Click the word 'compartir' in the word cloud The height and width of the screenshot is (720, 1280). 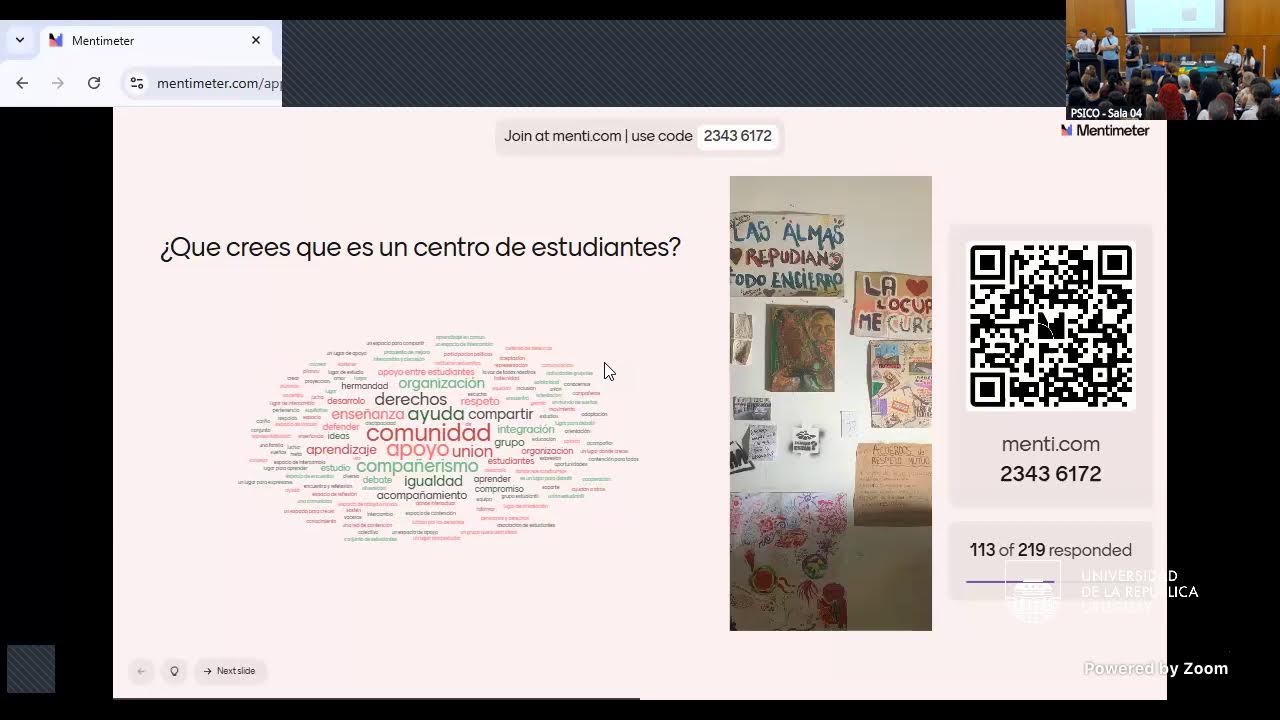pos(501,414)
